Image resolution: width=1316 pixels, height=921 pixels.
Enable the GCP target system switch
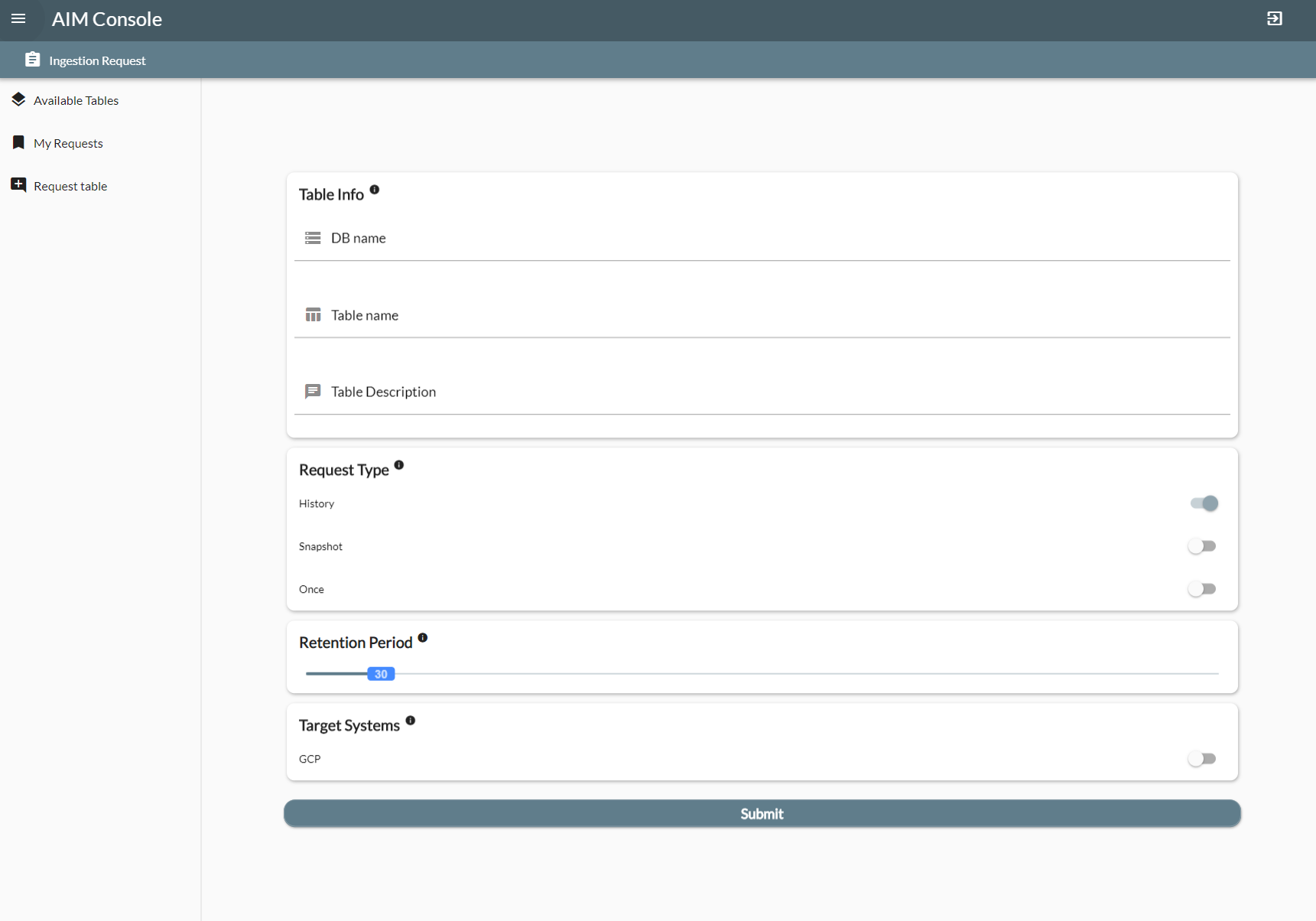click(x=1202, y=759)
